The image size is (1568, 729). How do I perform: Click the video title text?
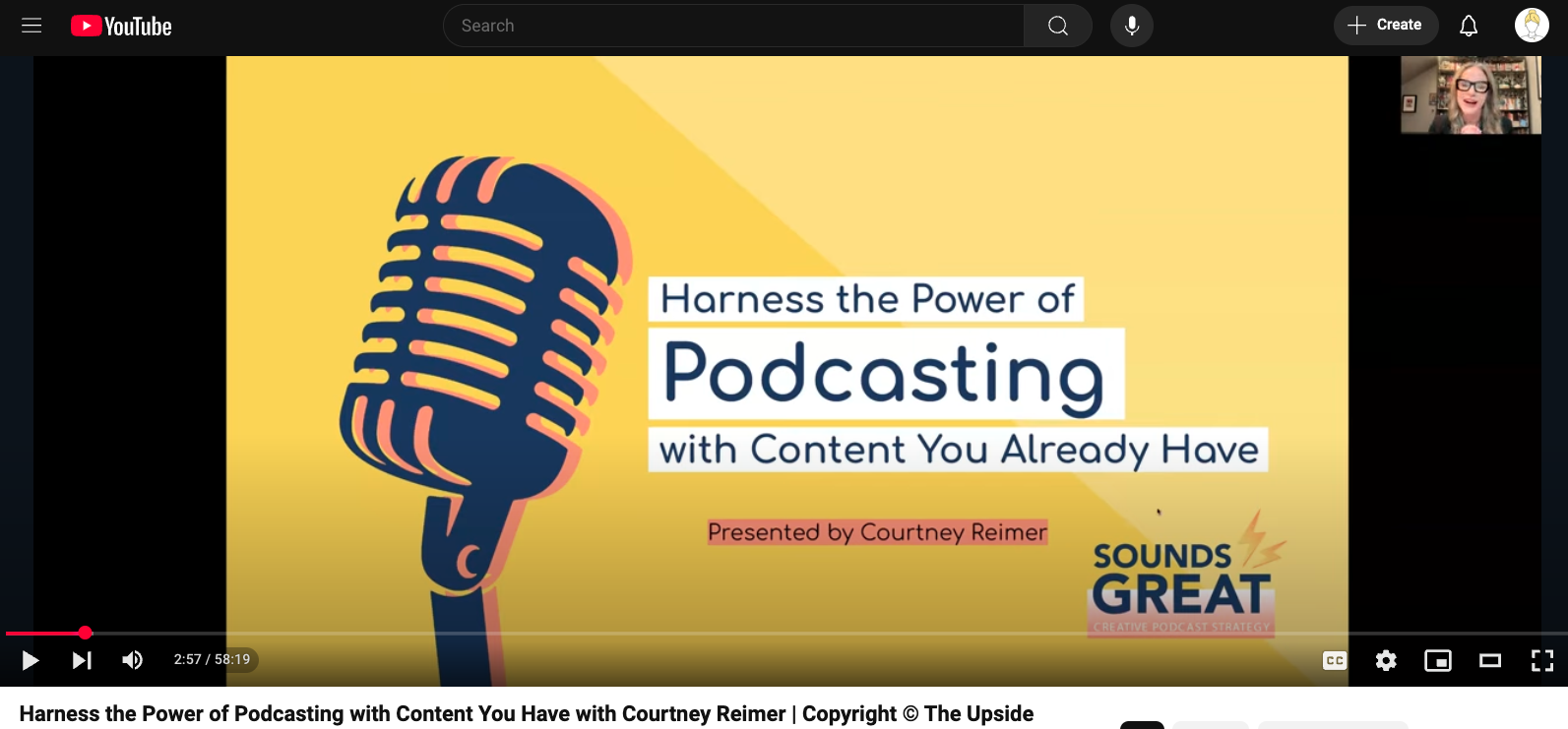coord(527,714)
